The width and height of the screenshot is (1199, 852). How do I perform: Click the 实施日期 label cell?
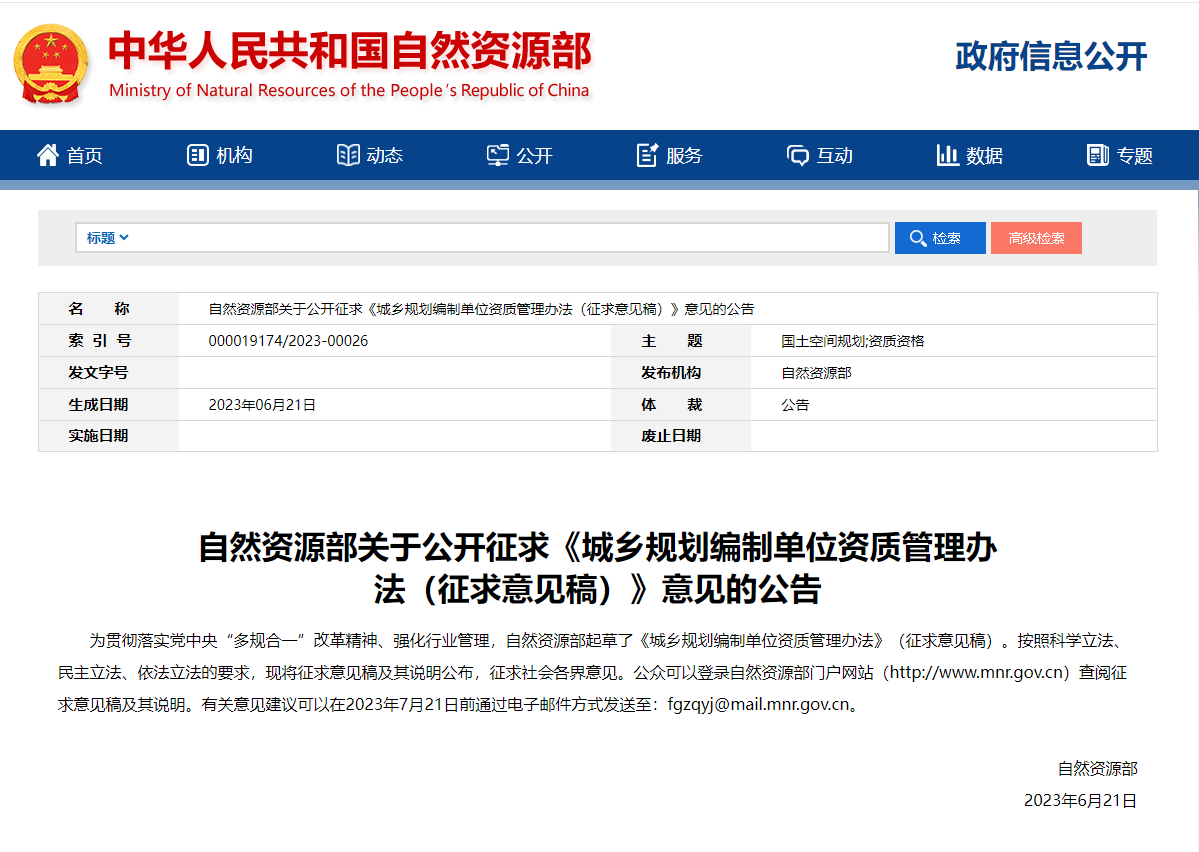(109, 436)
